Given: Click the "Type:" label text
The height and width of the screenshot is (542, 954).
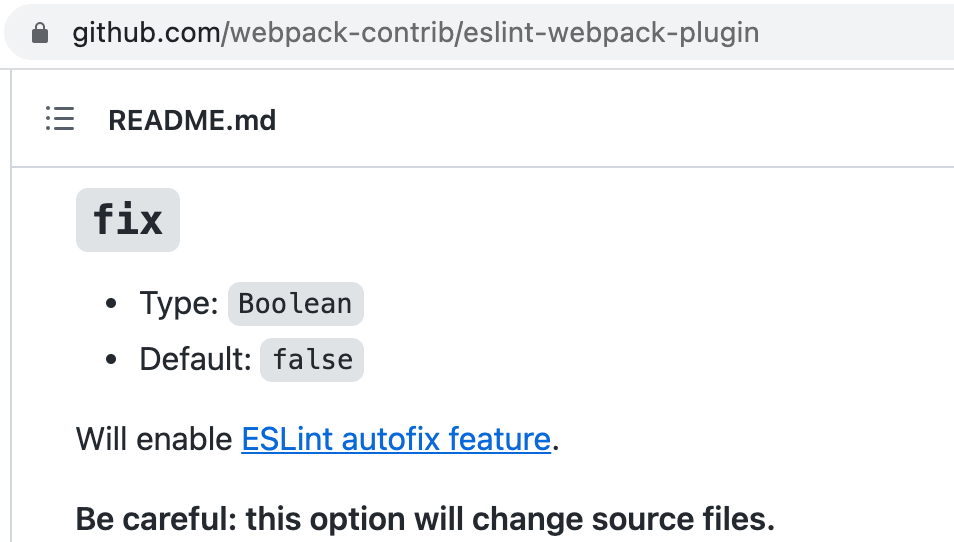Looking at the screenshot, I should coord(179,304).
